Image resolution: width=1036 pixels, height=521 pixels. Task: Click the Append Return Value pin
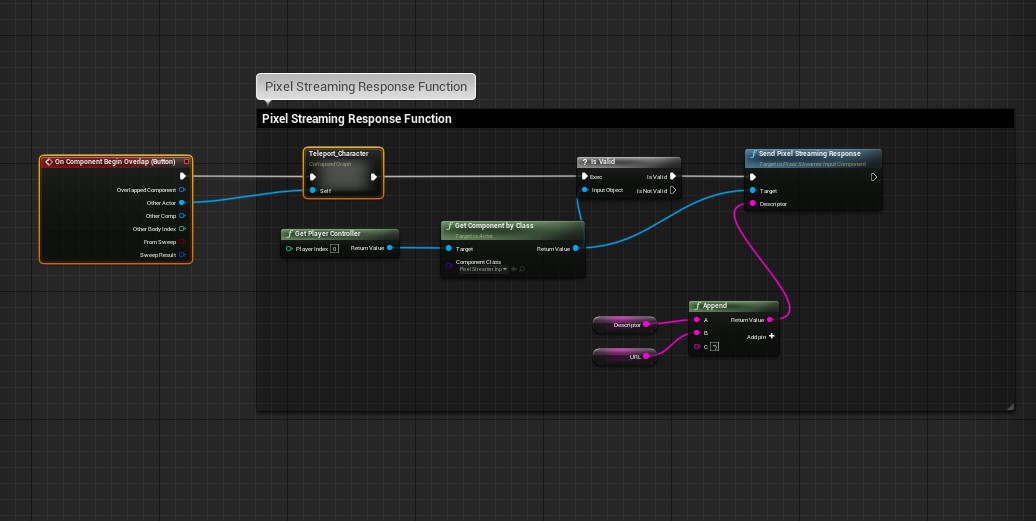point(770,320)
